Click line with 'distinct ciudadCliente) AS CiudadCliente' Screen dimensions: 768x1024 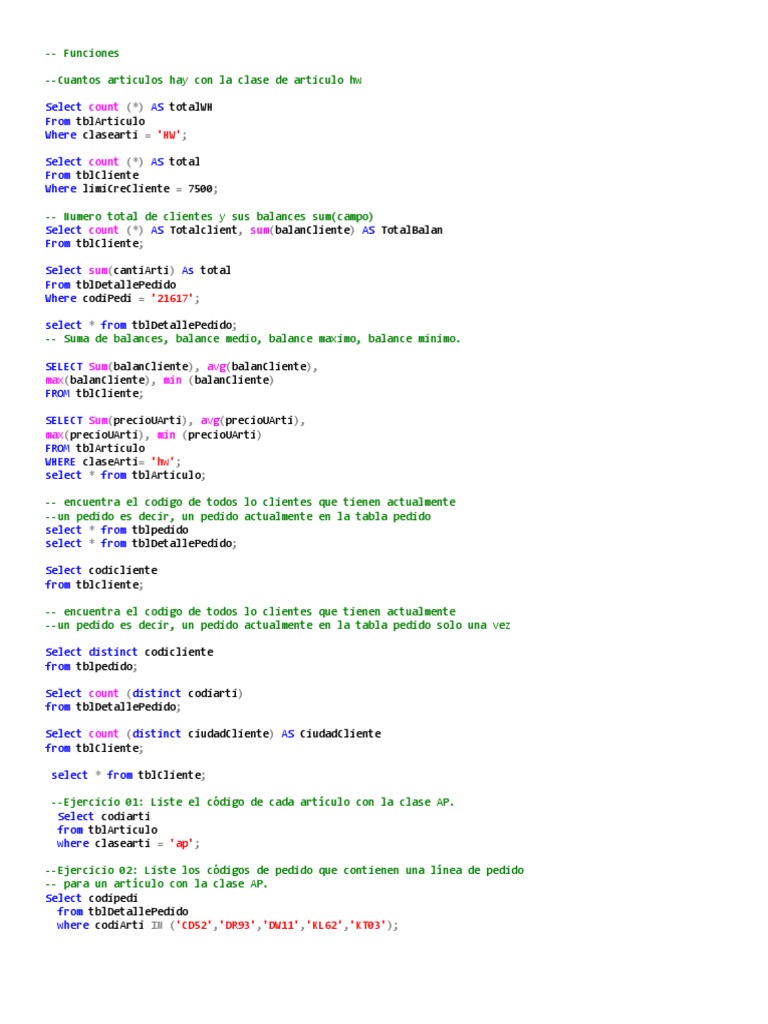213,733
